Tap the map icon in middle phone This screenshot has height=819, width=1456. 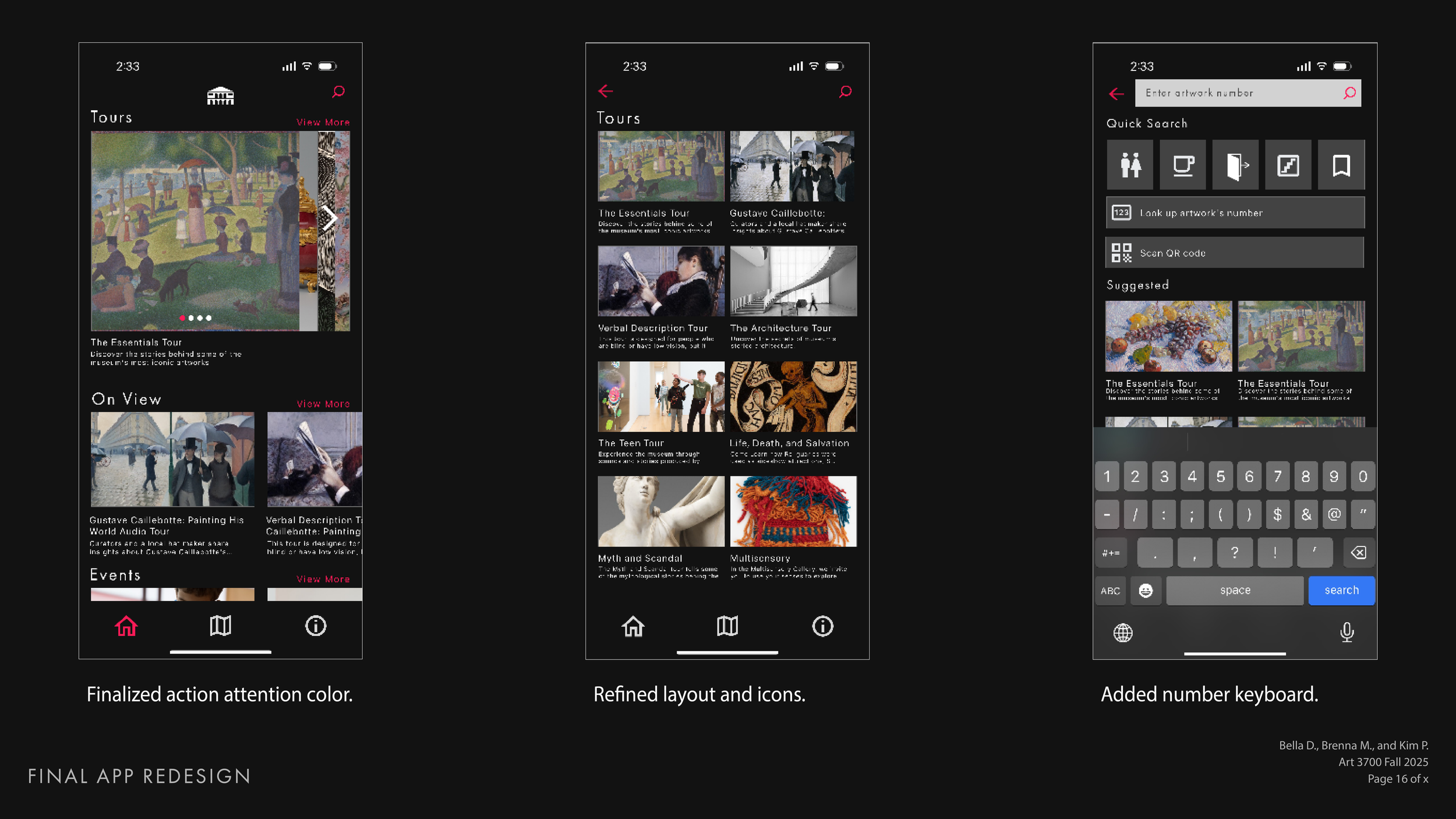727,626
